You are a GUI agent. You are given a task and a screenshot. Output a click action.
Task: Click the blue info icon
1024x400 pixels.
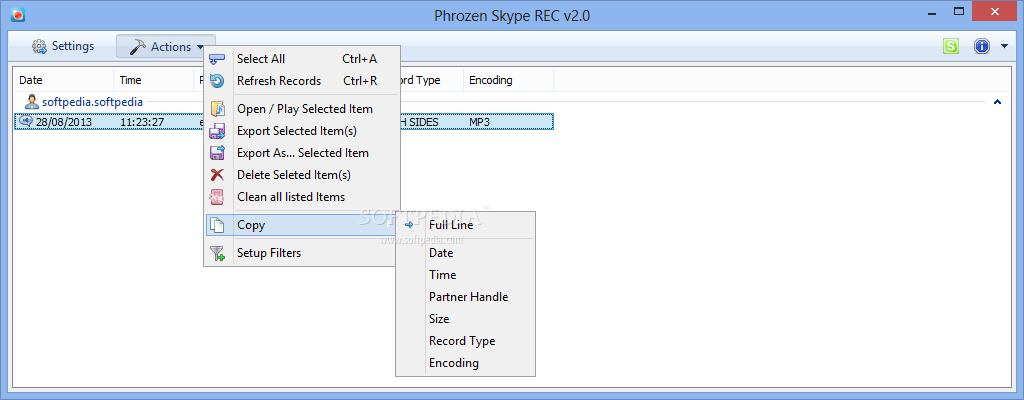pos(982,46)
